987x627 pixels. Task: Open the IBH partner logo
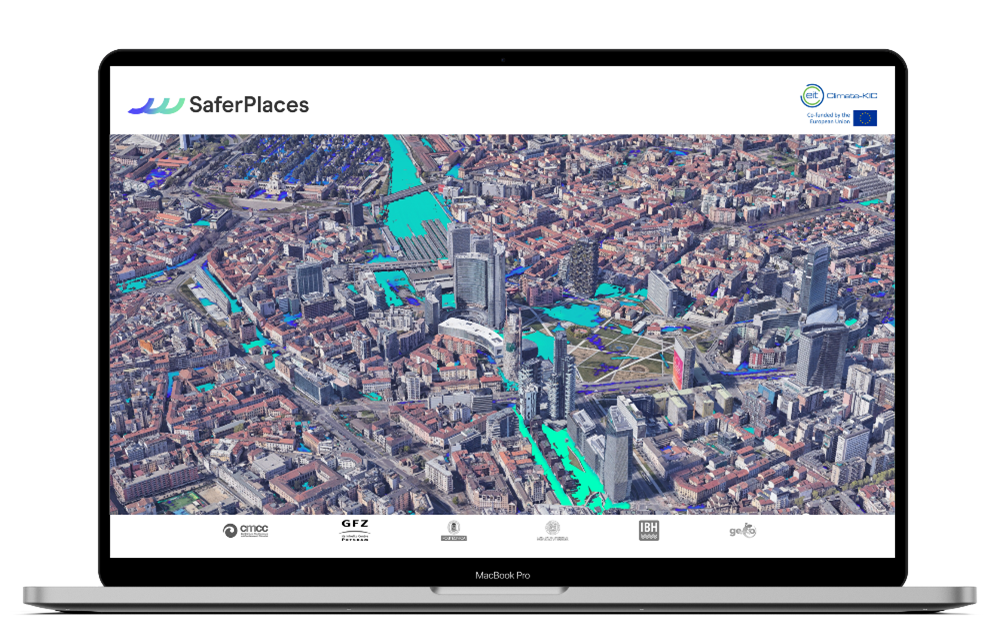[649, 531]
